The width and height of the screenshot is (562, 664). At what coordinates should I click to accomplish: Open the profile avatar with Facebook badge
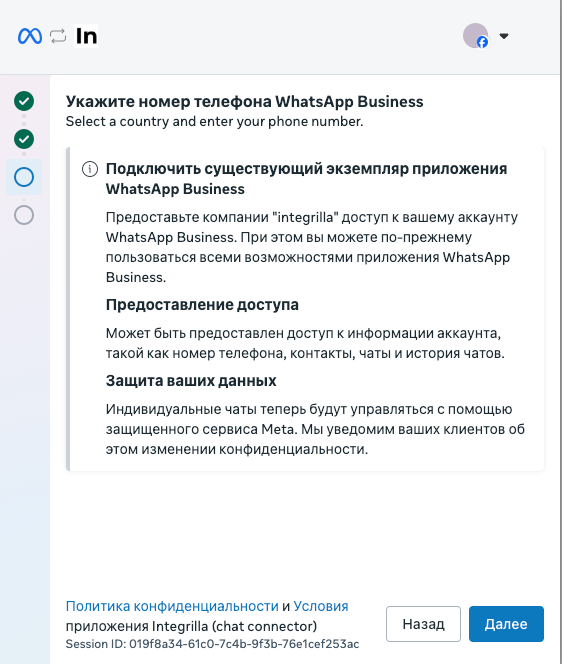tap(476, 36)
